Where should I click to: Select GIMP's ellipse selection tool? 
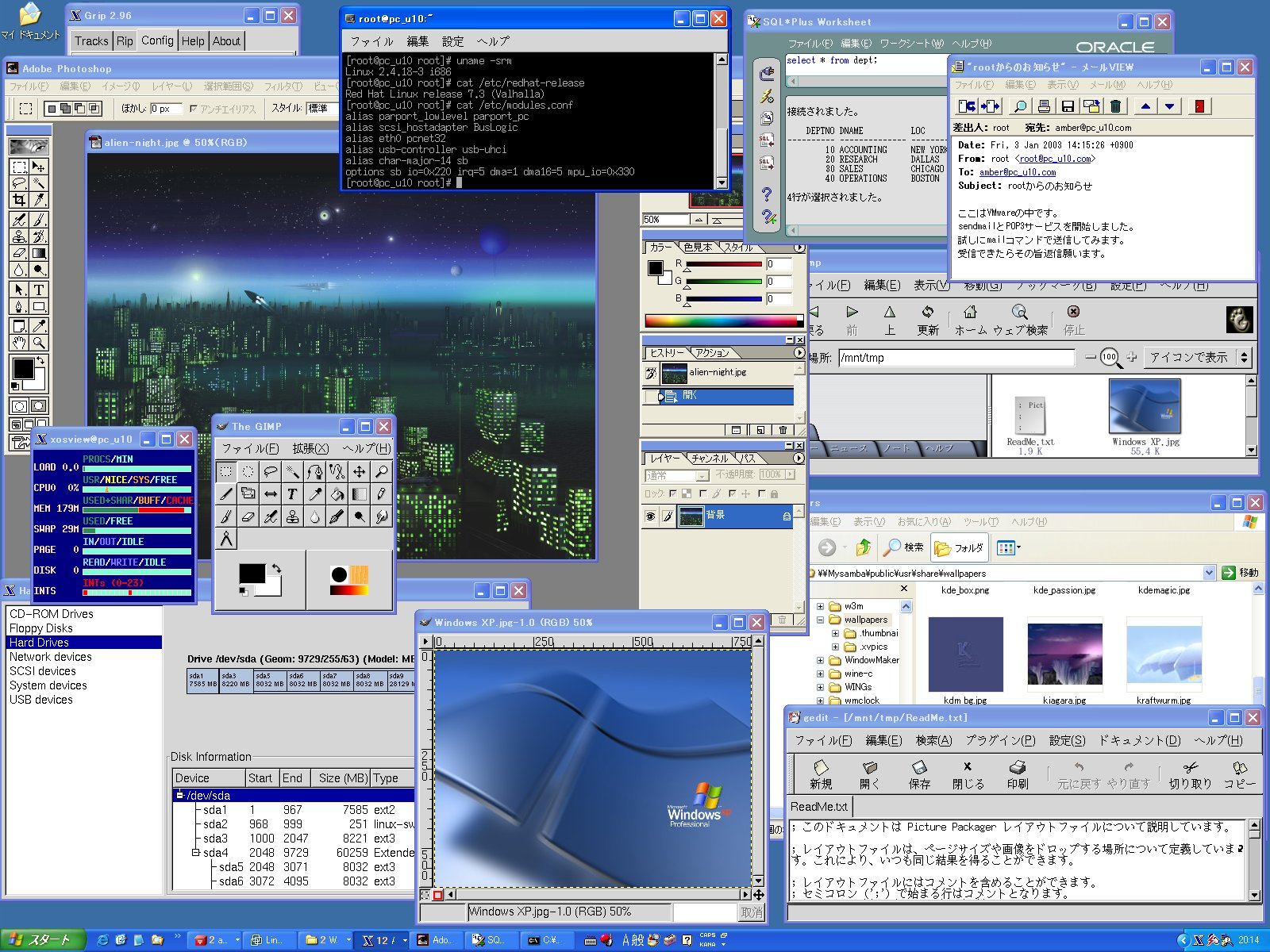248,471
